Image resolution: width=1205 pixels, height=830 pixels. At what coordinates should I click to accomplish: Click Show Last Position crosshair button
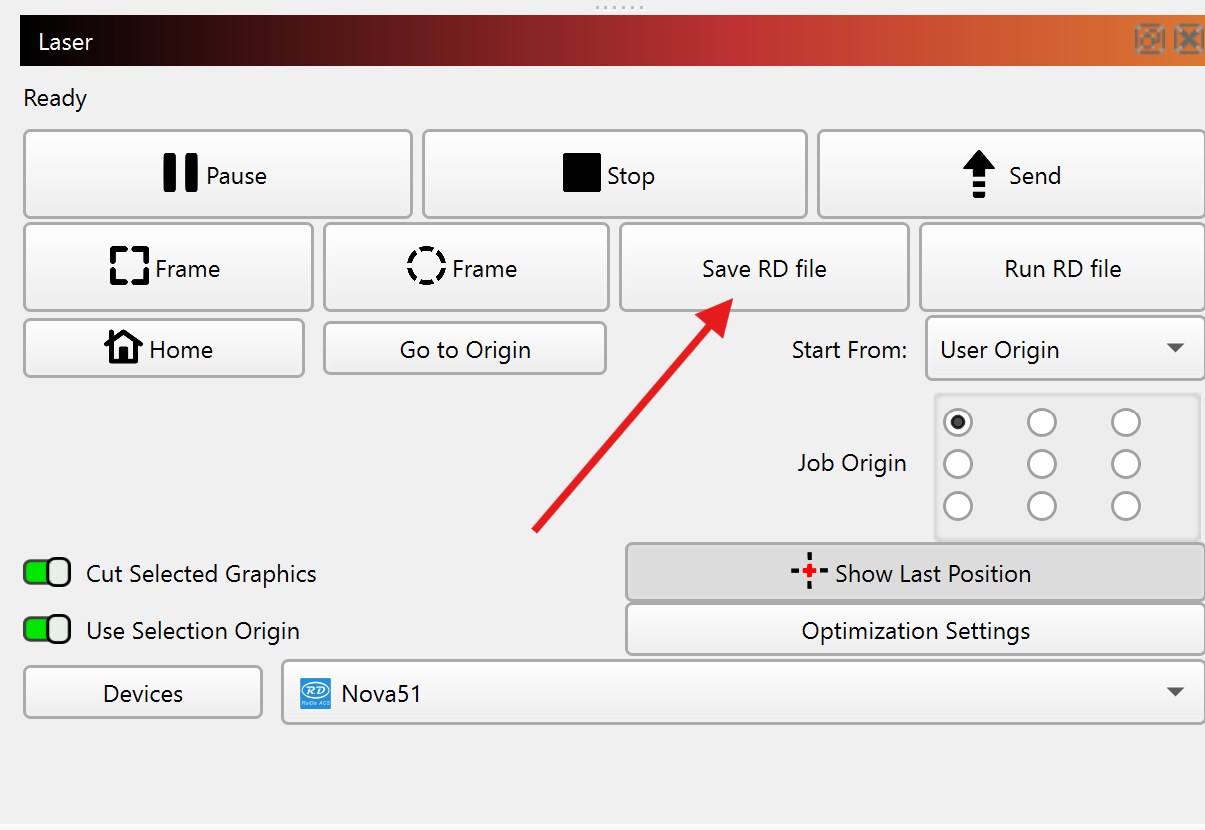pyautogui.click(x=914, y=573)
